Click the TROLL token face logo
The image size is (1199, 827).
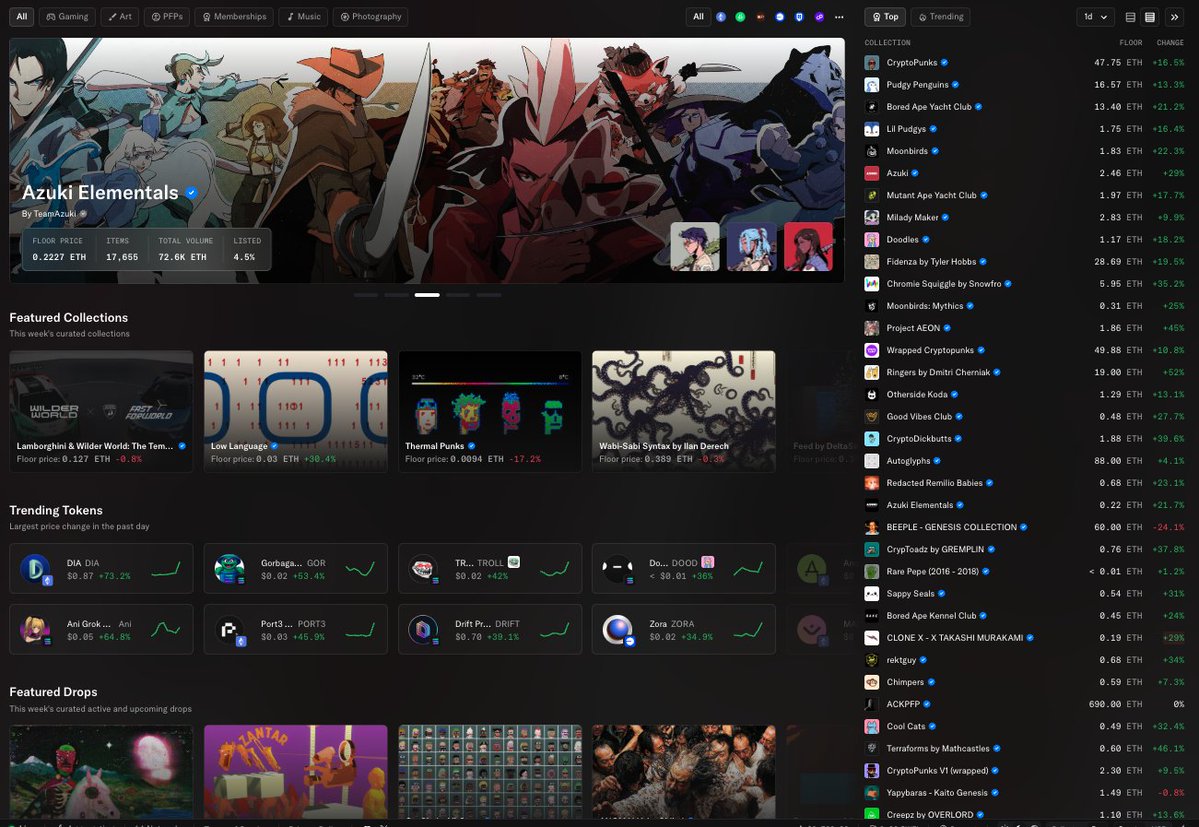(x=424, y=569)
